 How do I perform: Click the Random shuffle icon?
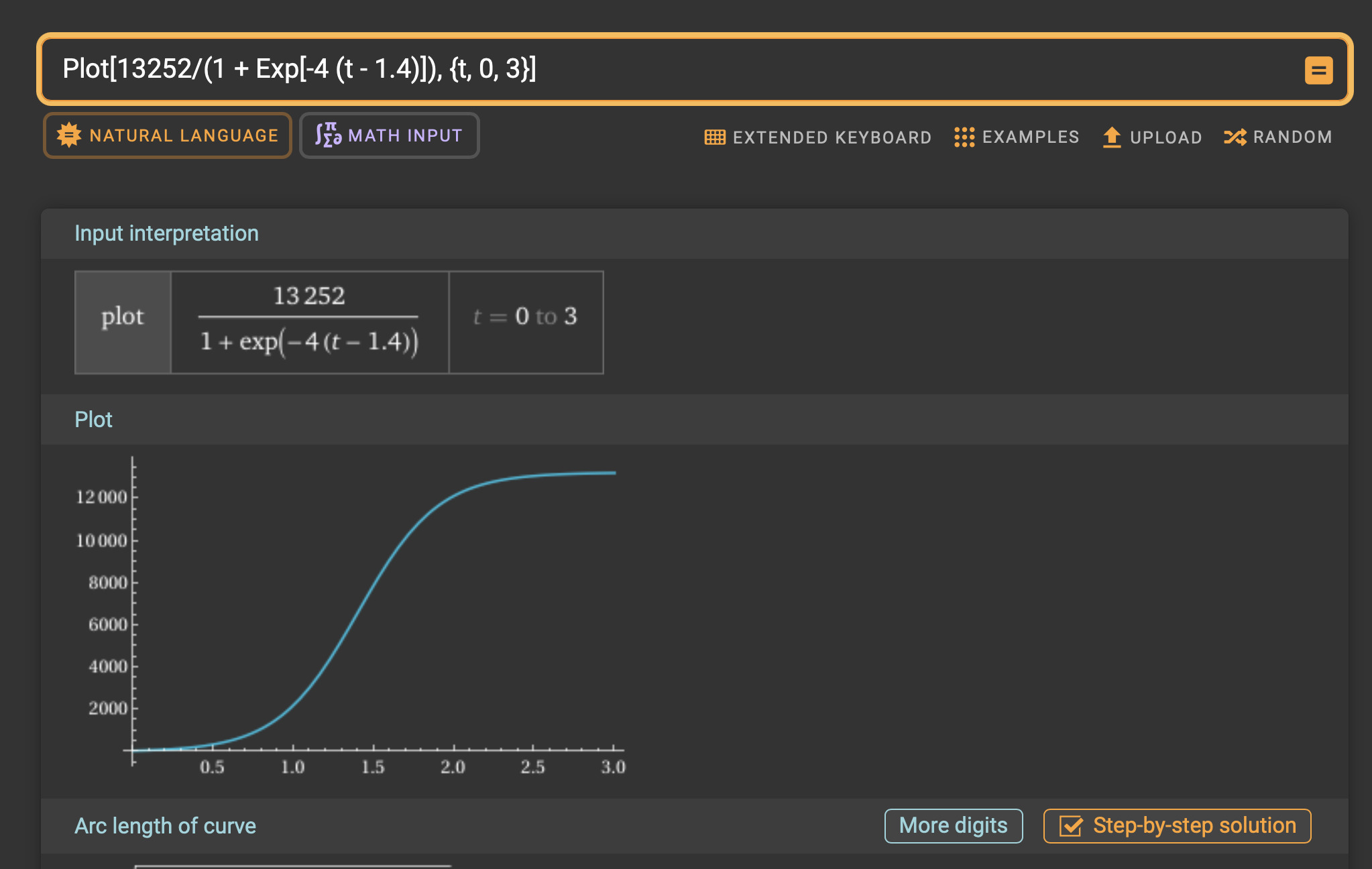coord(1235,137)
